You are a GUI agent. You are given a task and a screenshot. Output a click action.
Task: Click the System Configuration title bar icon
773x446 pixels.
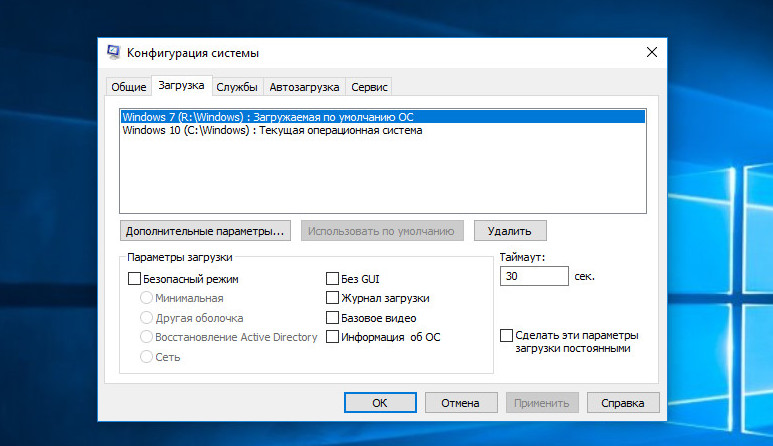(x=114, y=52)
